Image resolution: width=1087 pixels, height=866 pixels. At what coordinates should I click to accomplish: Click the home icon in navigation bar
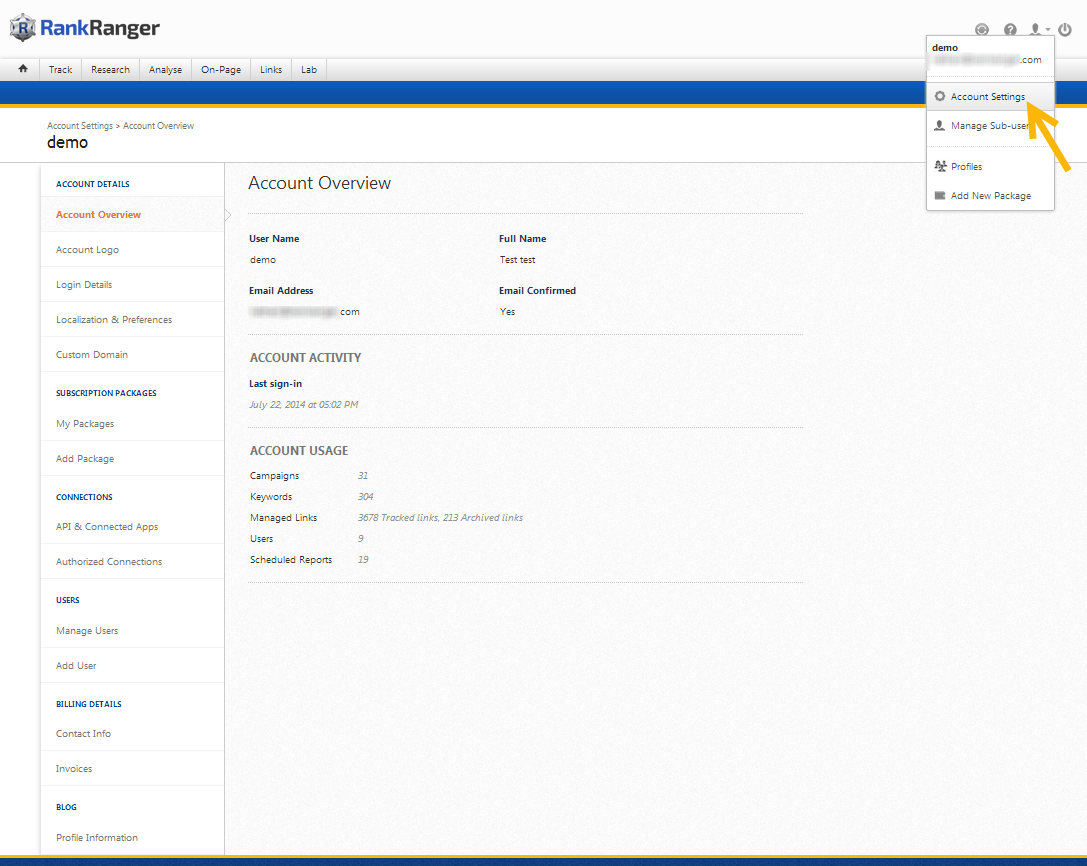[23, 69]
